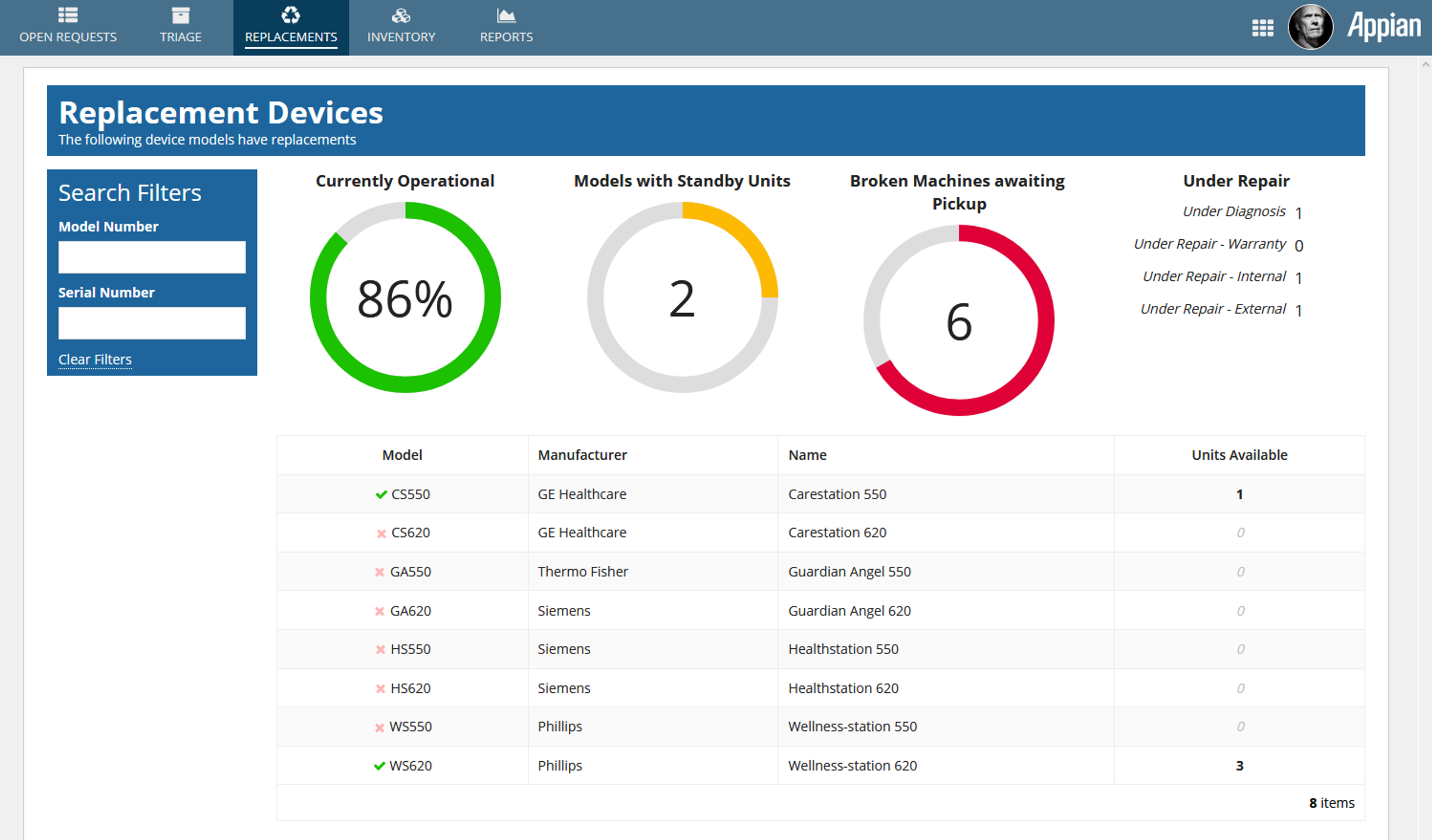The height and width of the screenshot is (840, 1432).
Task: Click the Under Repair - Internal label
Action: click(x=1214, y=276)
